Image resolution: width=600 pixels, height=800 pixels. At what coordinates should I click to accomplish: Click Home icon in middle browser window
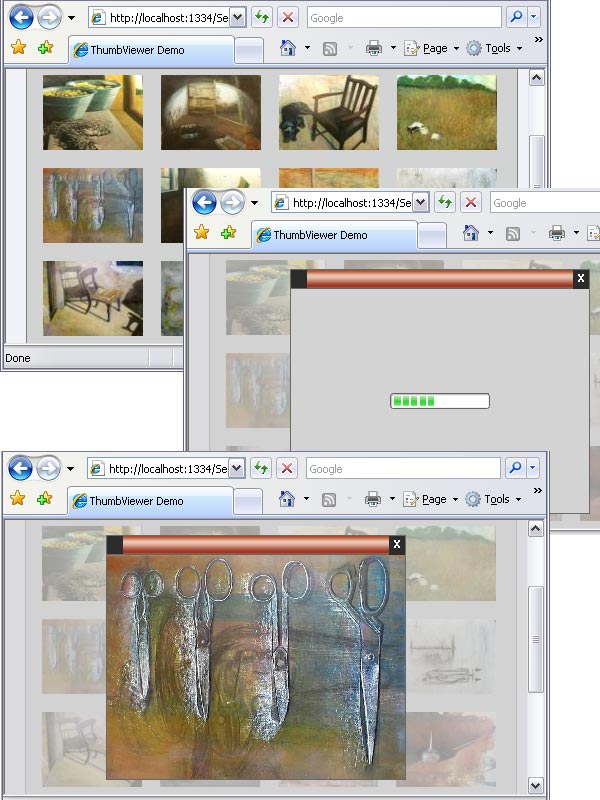tap(471, 233)
